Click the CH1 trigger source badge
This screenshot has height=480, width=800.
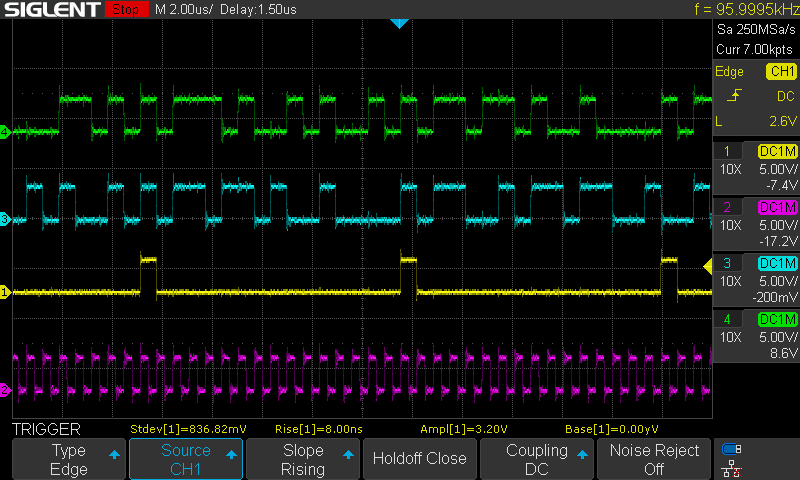coord(781,71)
